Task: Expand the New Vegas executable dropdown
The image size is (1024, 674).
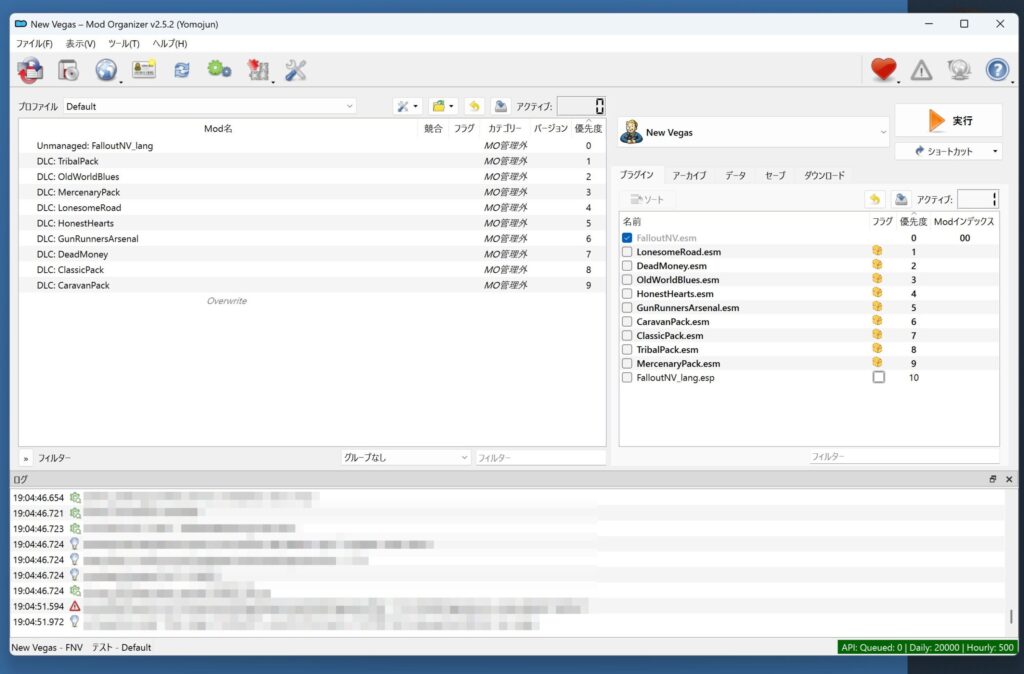Action: 753,132
